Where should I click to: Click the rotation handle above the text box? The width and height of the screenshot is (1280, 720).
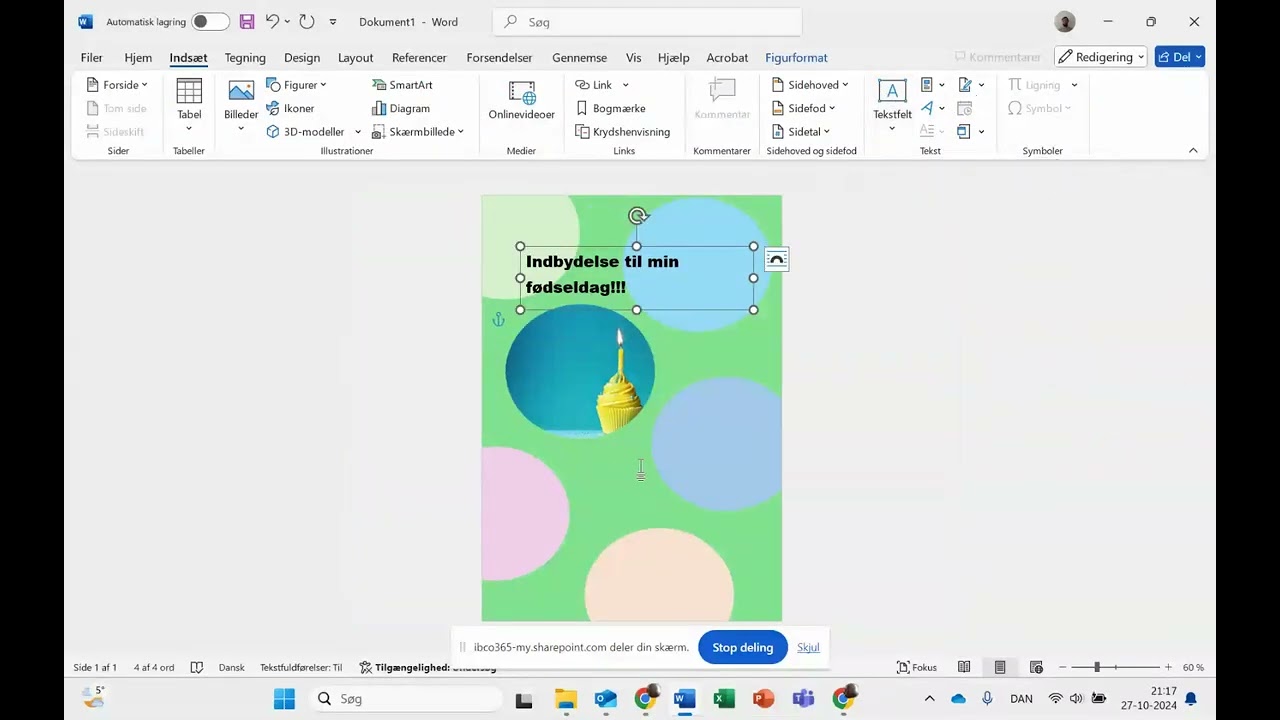(x=637, y=215)
